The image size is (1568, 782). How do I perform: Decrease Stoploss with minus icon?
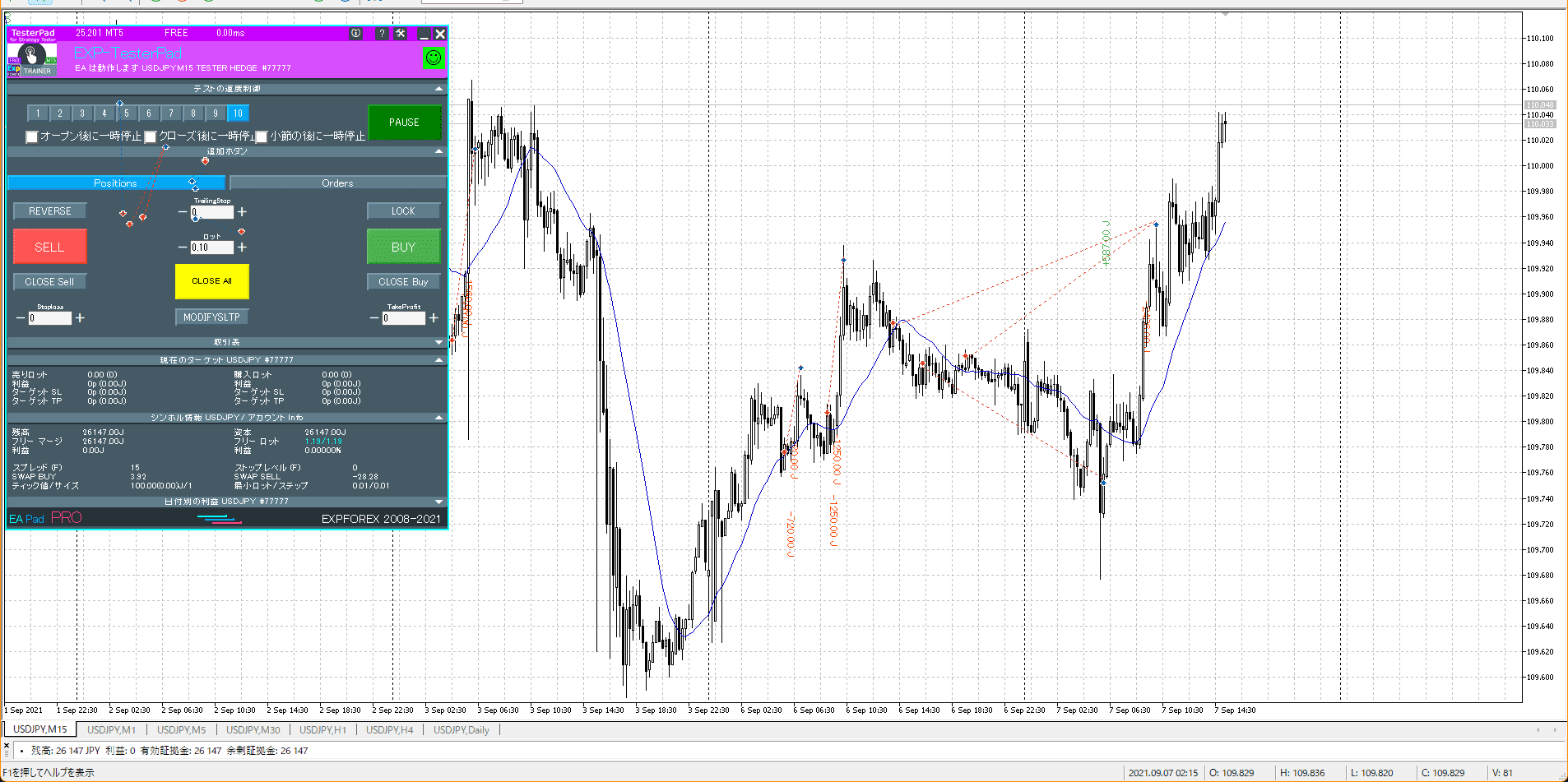point(21,318)
